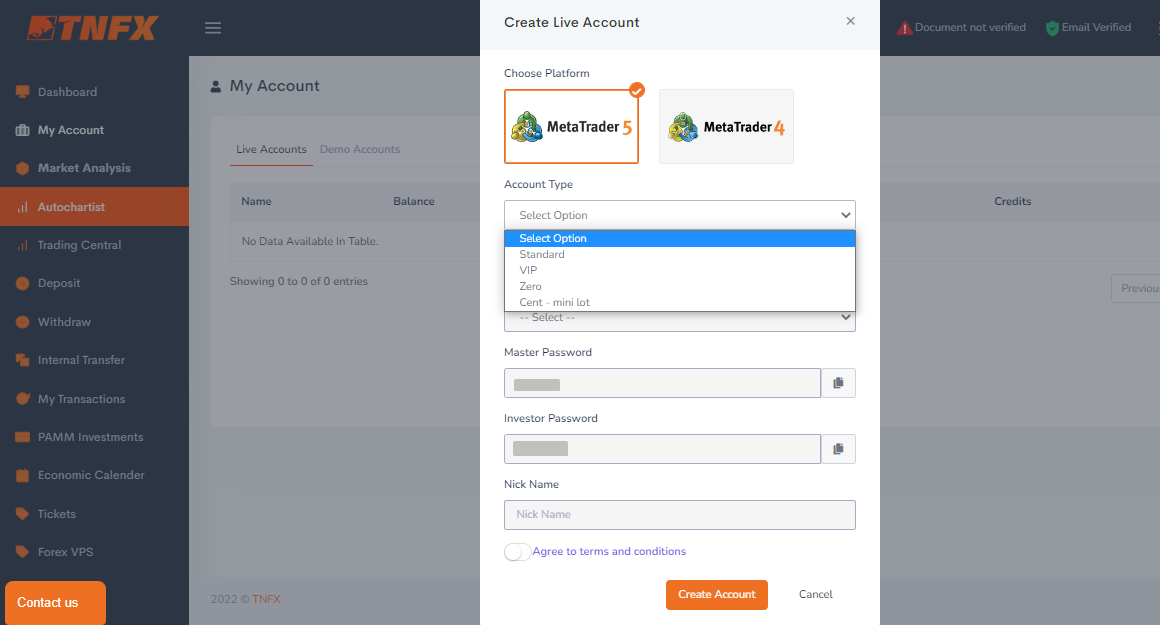Copy the Master Password with clipboard icon
The image size is (1160, 625).
(x=838, y=383)
